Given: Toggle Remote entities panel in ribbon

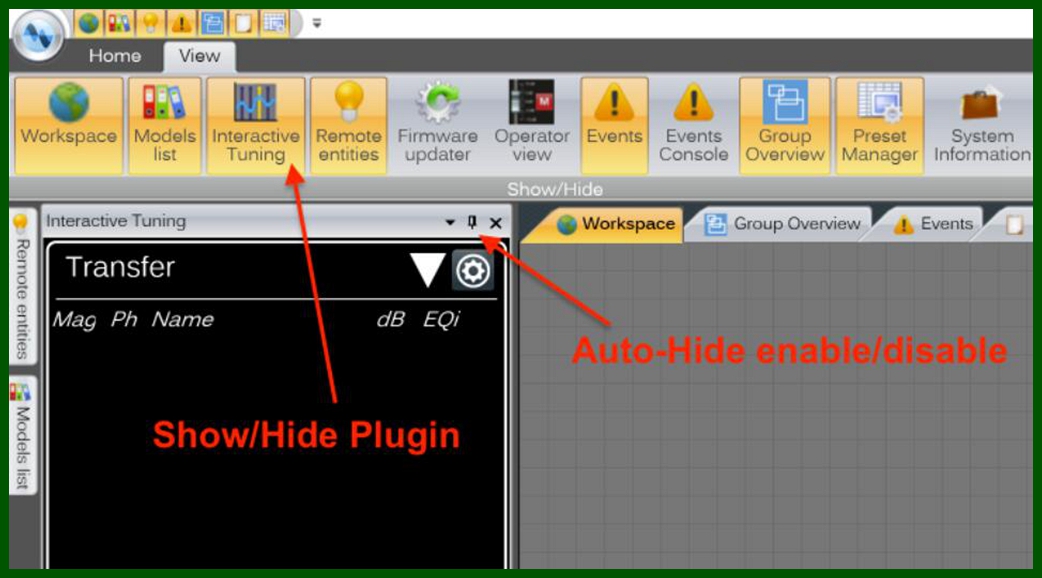Looking at the screenshot, I should coord(348,126).
